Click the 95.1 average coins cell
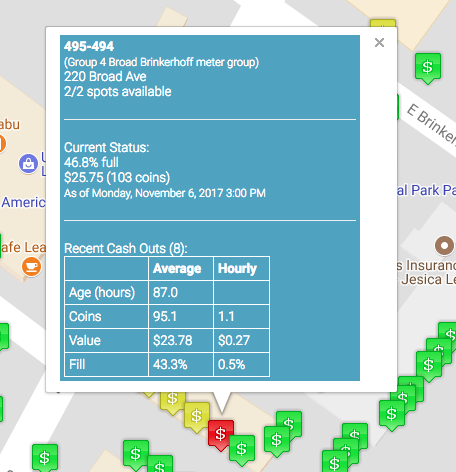 (181, 317)
